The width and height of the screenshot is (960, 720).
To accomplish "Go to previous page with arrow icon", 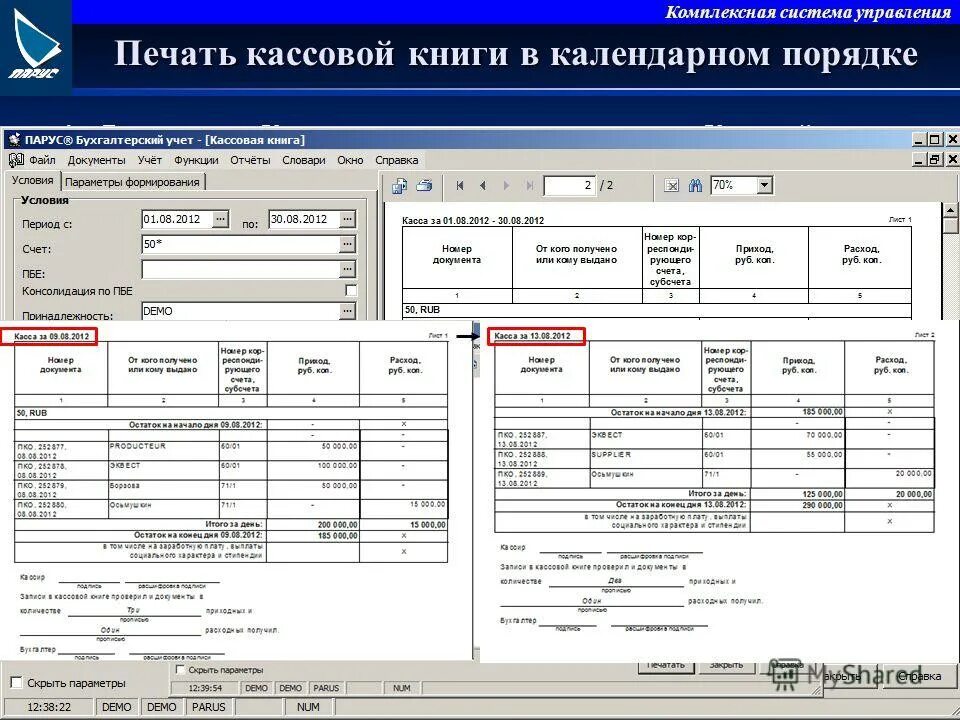I will 483,185.
